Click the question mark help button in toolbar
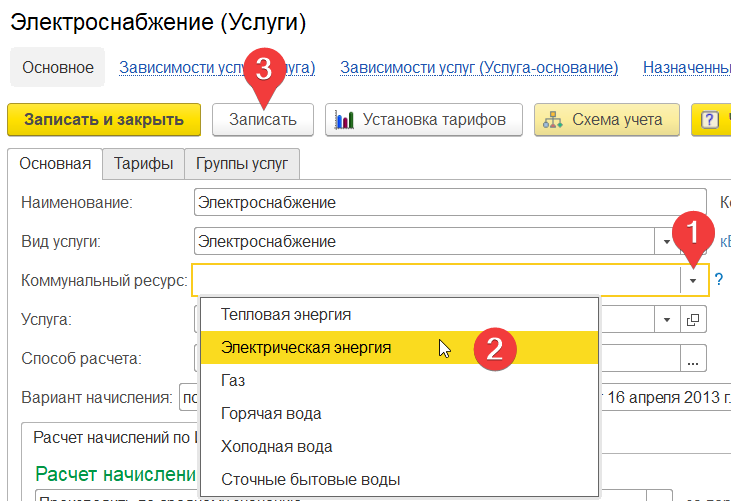This screenshot has height=501, width=731. (709, 120)
